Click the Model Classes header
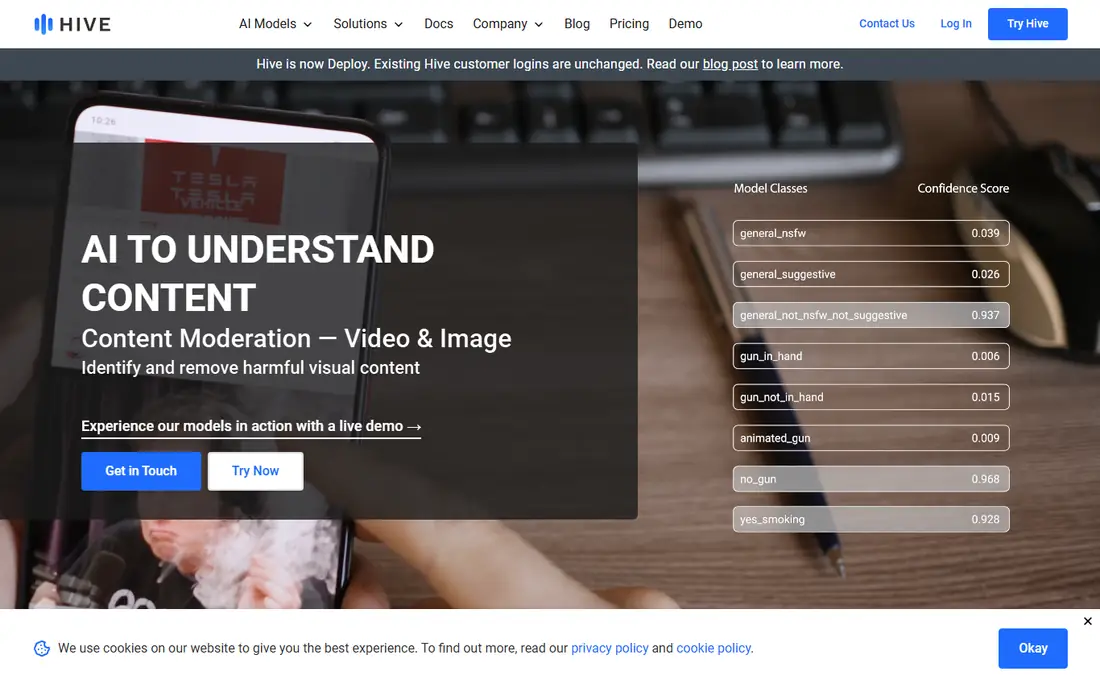The image size is (1100, 688). (770, 188)
